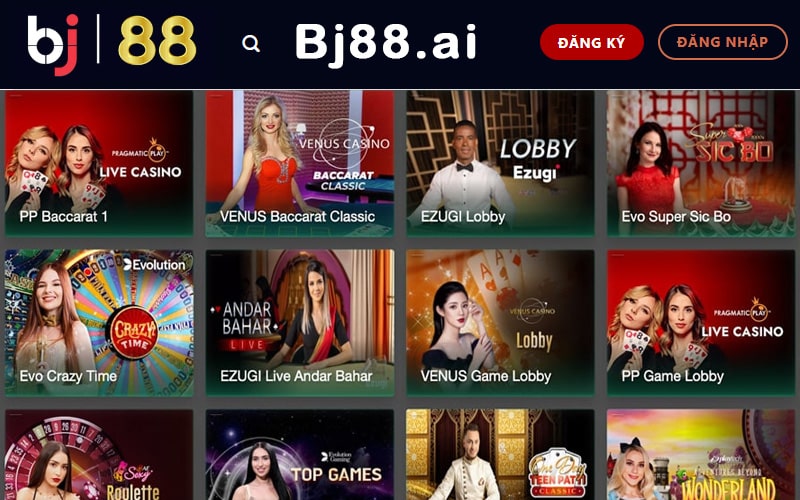The width and height of the screenshot is (800, 500).
Task: Click the ĐĂNG NHẬP login button
Action: coord(722,42)
